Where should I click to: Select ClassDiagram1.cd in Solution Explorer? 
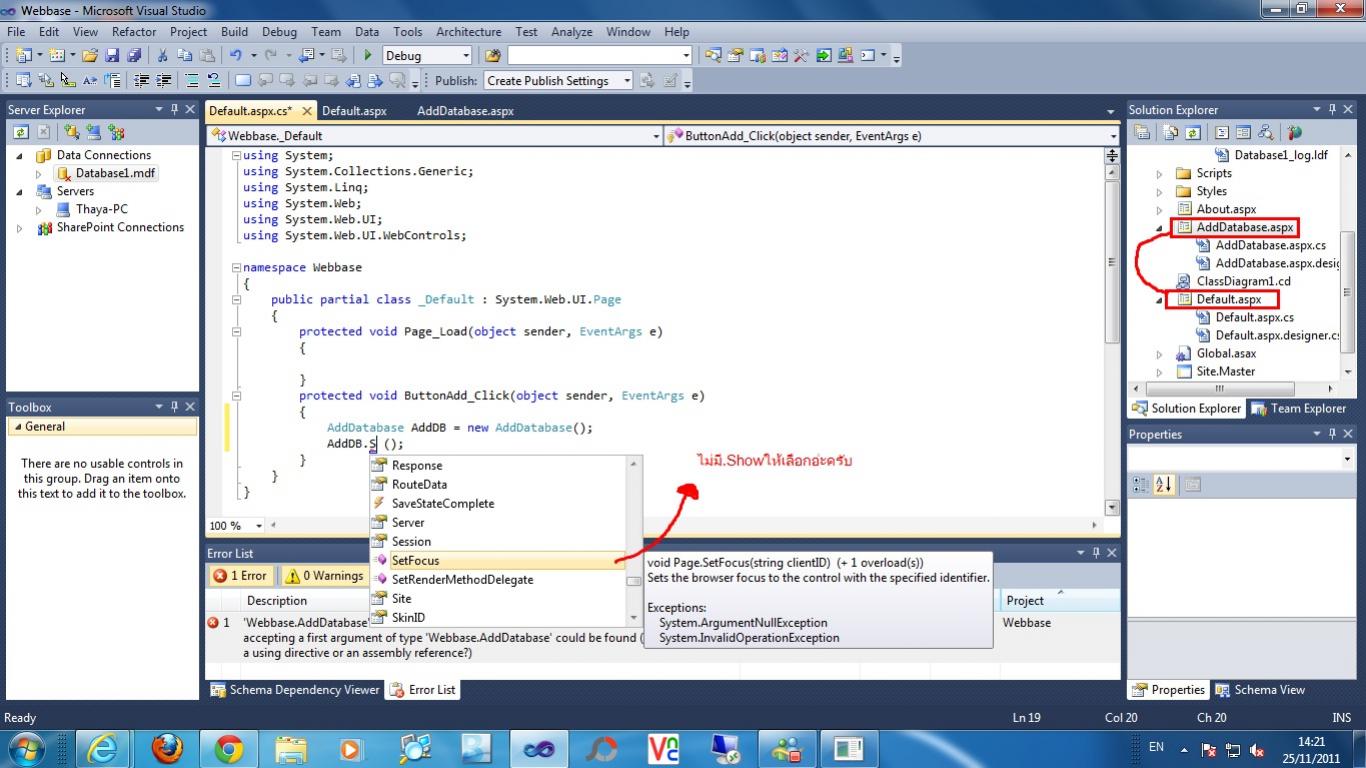coord(1243,282)
